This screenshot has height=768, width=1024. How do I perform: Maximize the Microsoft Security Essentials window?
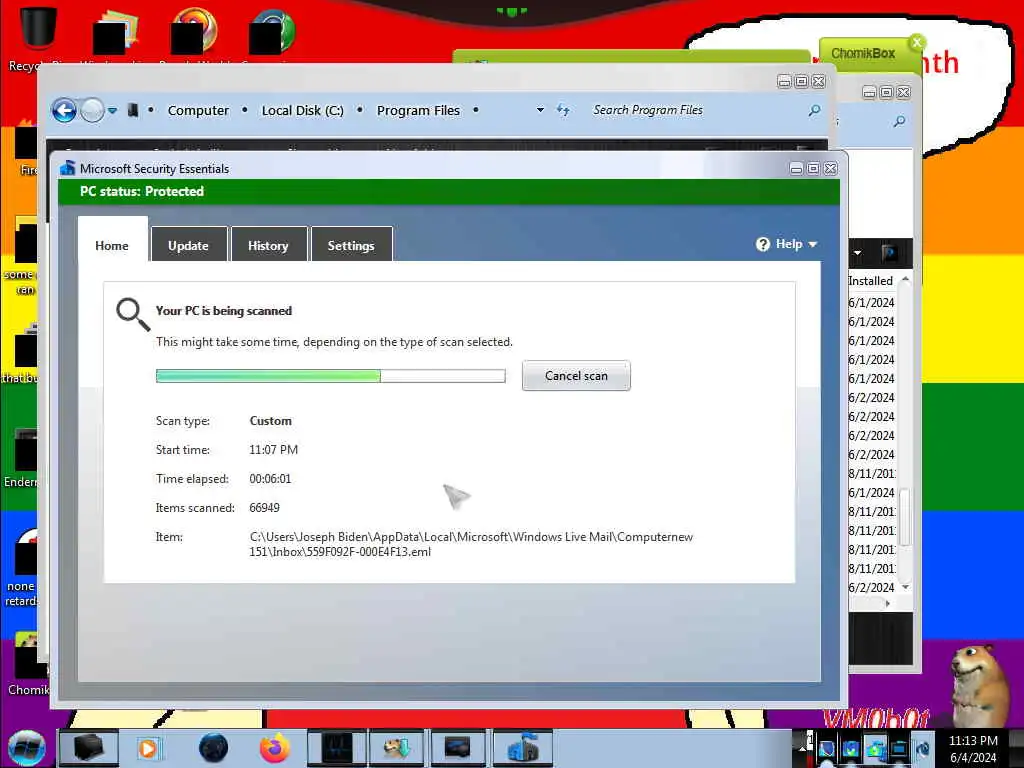click(813, 168)
